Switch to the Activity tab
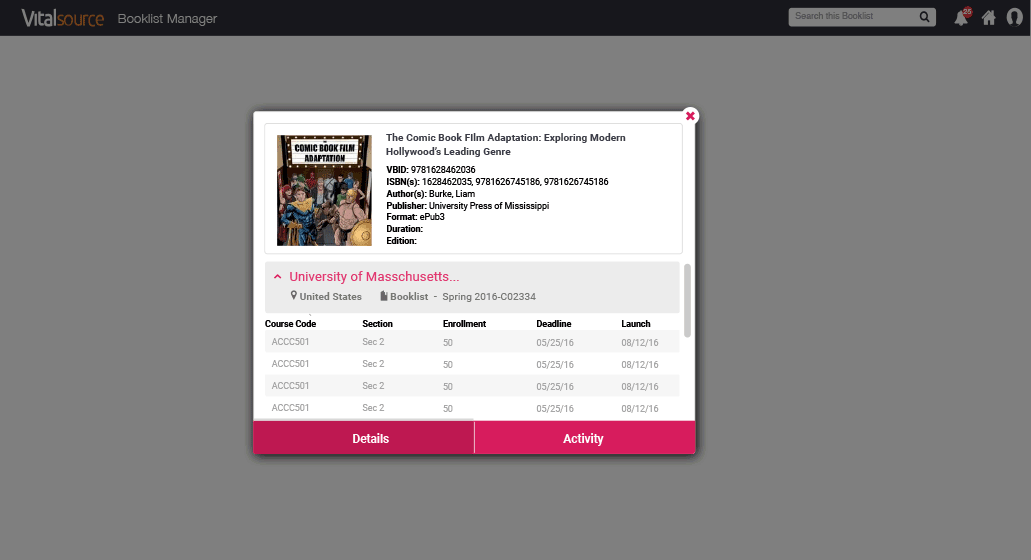Viewport: 1031px width, 560px height. 584,438
